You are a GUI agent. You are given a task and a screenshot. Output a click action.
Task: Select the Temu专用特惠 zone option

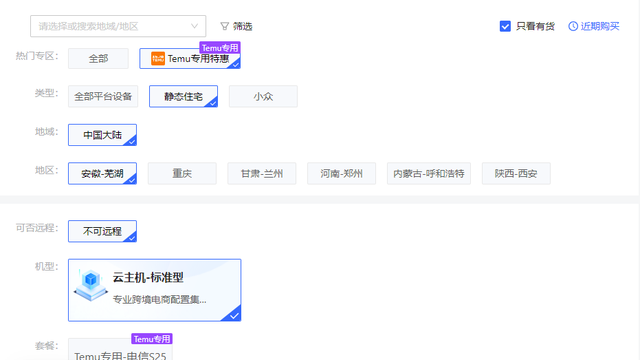(x=190, y=58)
